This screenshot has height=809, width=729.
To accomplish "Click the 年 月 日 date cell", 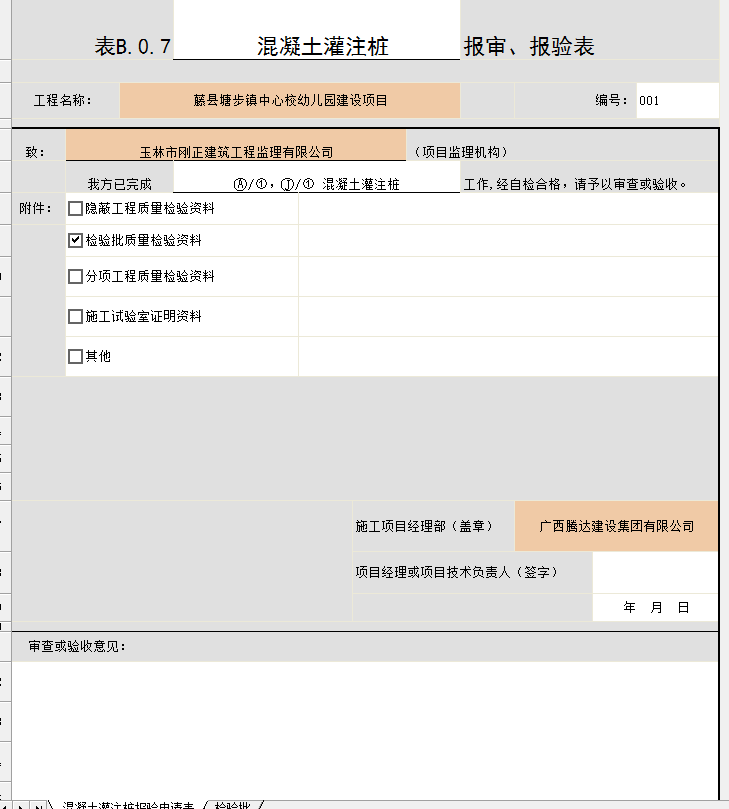I will click(x=655, y=607).
